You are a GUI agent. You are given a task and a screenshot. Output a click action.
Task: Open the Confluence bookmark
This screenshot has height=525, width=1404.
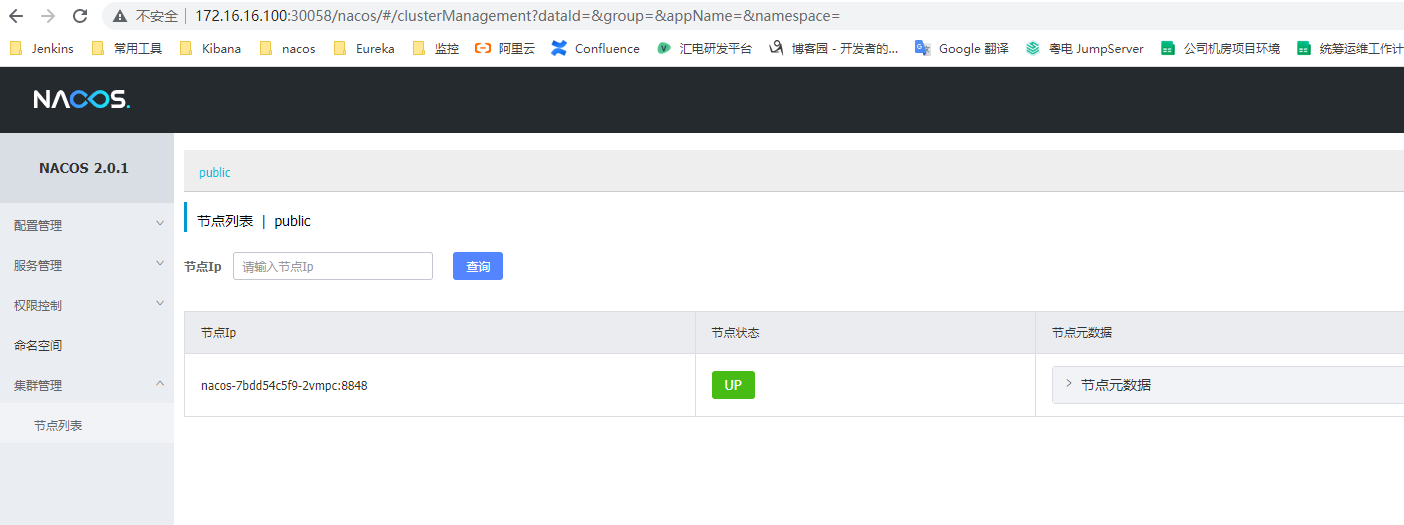tap(595, 48)
